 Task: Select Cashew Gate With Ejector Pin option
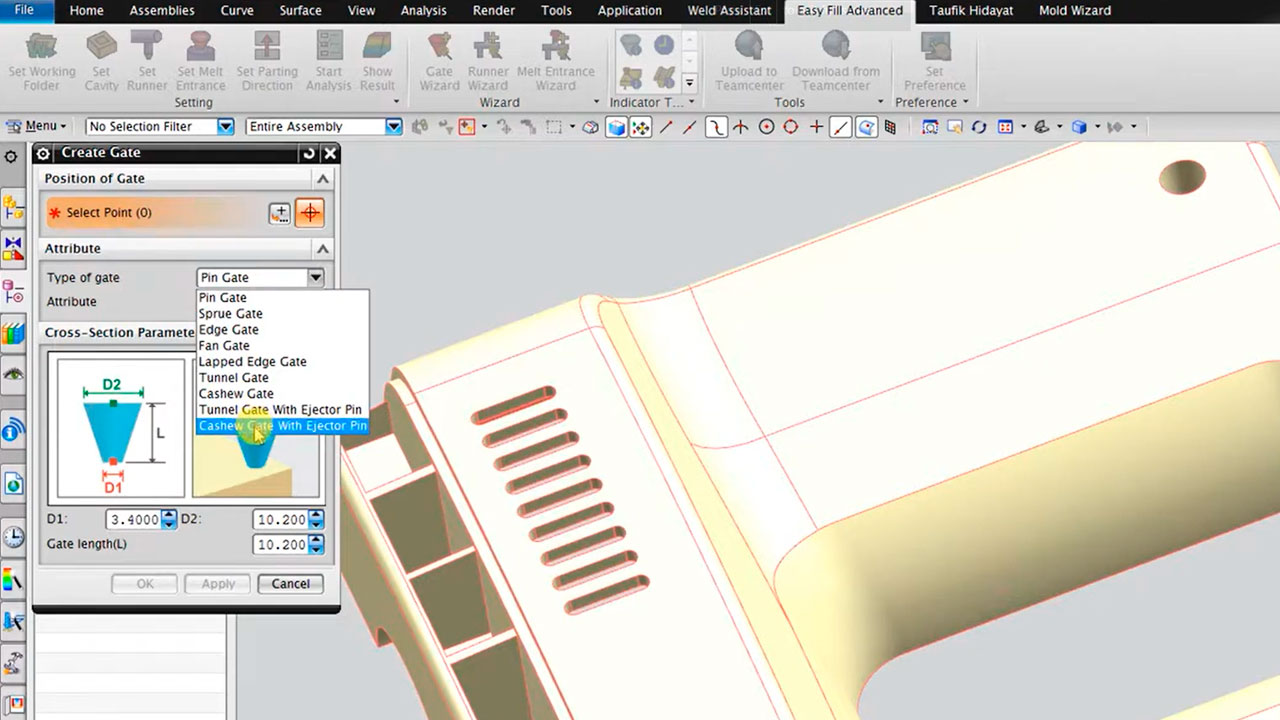tap(282, 426)
